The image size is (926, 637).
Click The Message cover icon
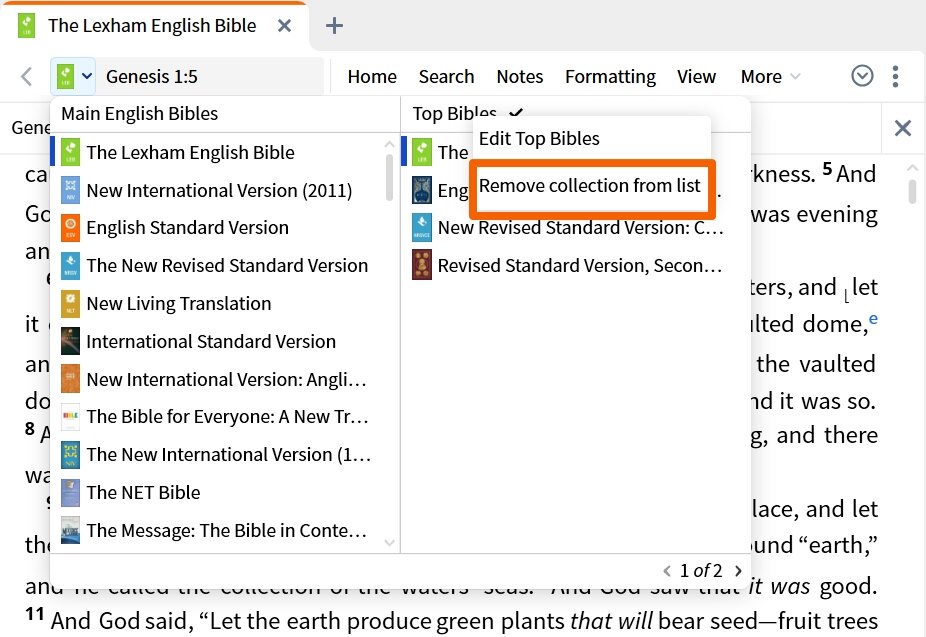pyautogui.click(x=70, y=530)
